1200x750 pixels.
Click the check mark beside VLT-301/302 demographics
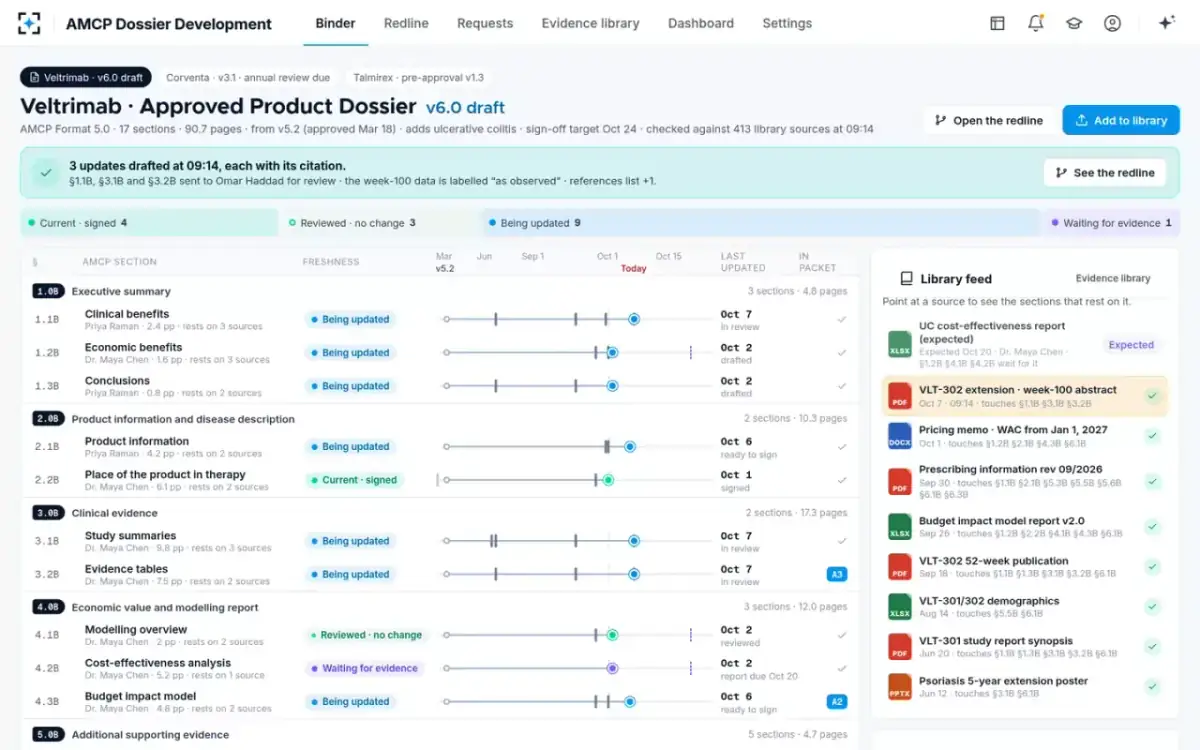tap(1152, 607)
